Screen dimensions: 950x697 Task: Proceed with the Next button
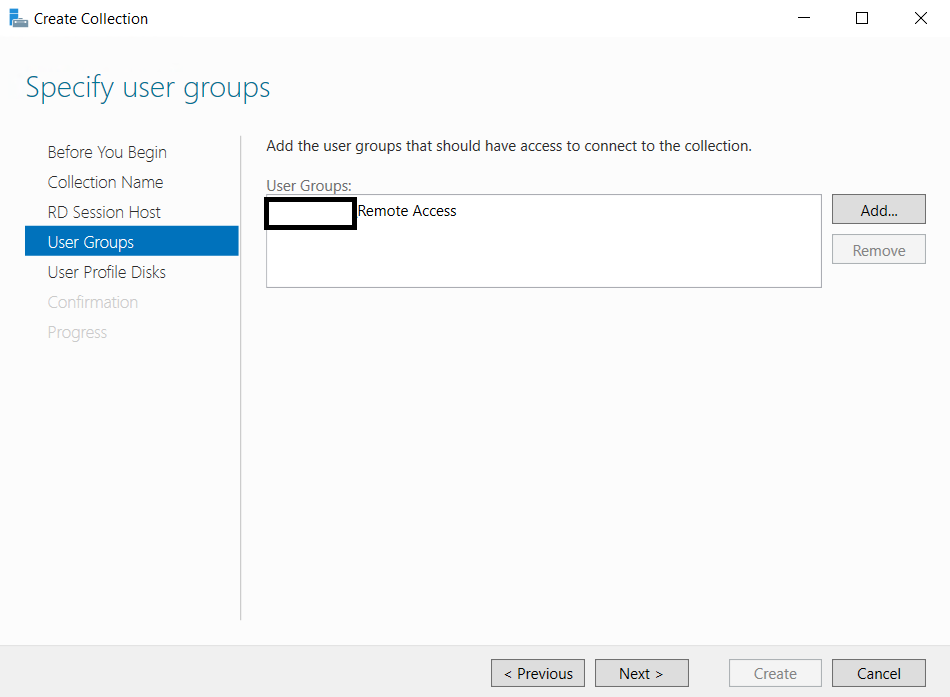click(x=641, y=673)
